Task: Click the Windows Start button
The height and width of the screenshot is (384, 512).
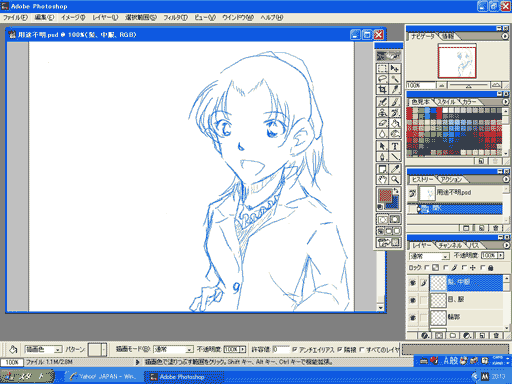Action: 27,377
